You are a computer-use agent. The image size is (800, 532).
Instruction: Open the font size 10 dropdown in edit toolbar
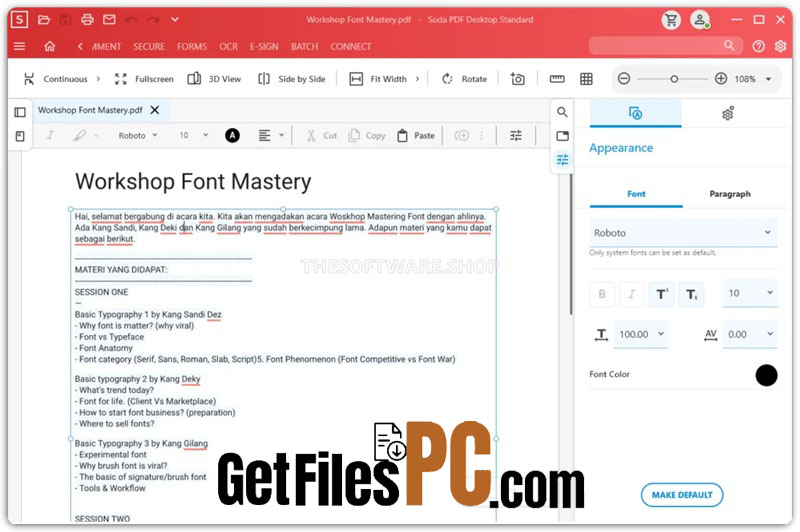[194, 136]
